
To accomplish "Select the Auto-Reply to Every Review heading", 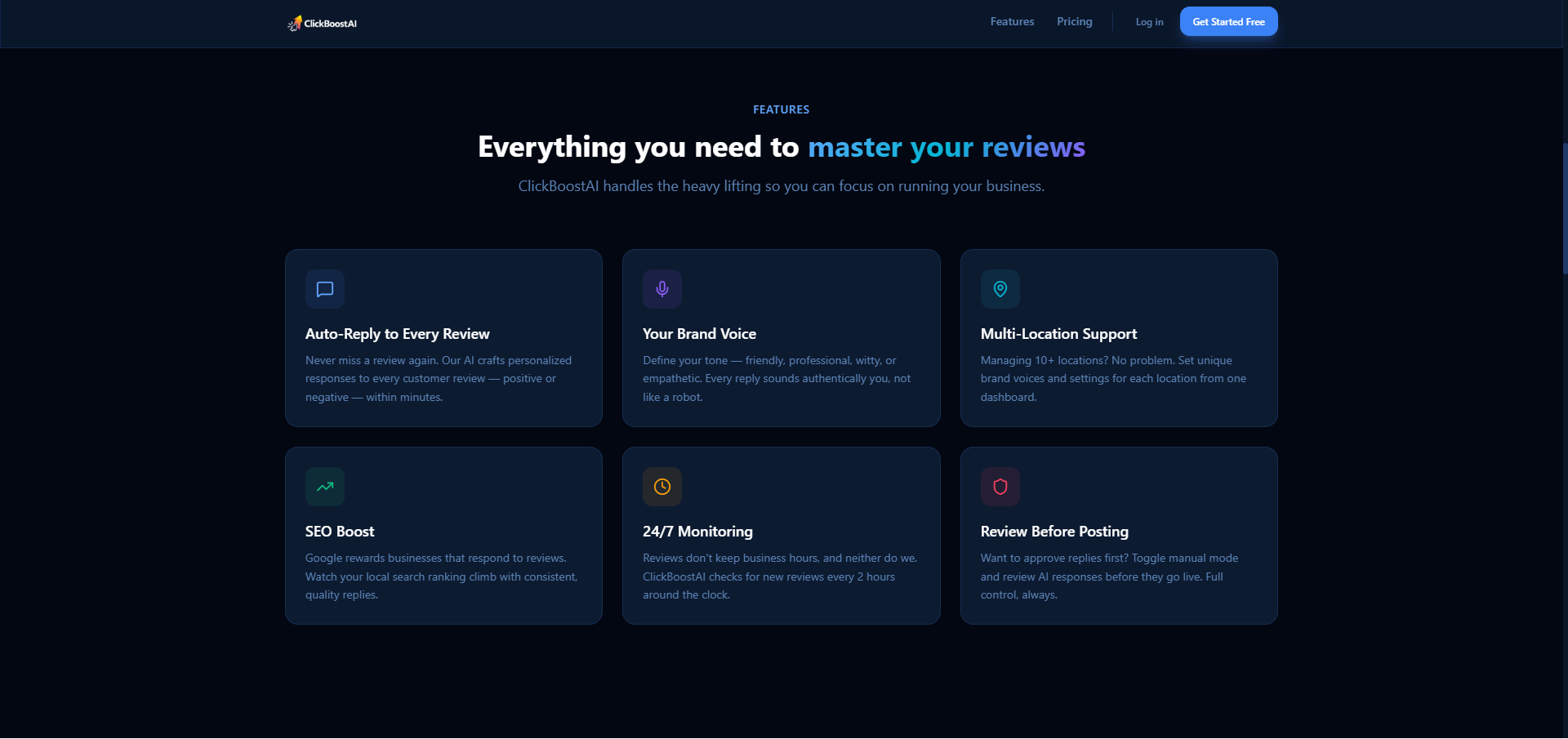I will pyautogui.click(x=397, y=334).
